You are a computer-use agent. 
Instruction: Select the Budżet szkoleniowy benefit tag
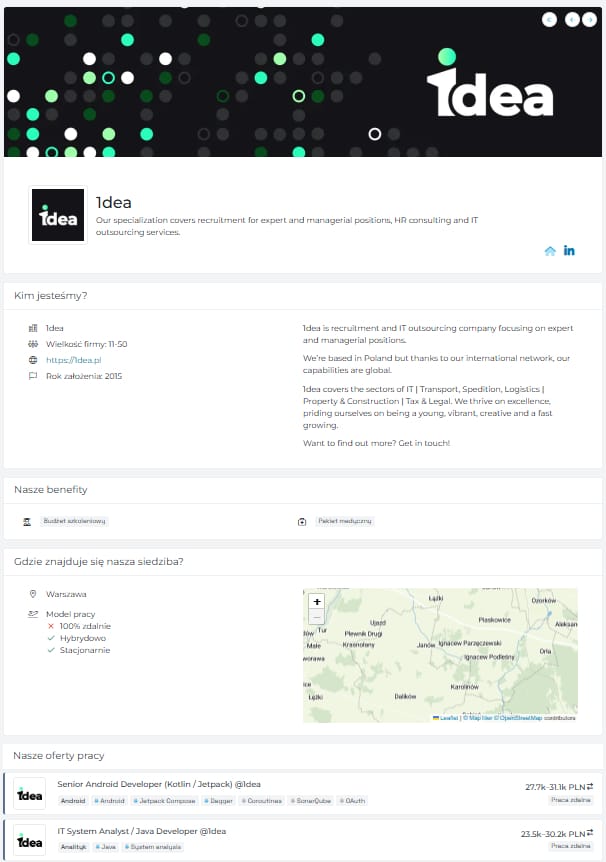click(74, 521)
